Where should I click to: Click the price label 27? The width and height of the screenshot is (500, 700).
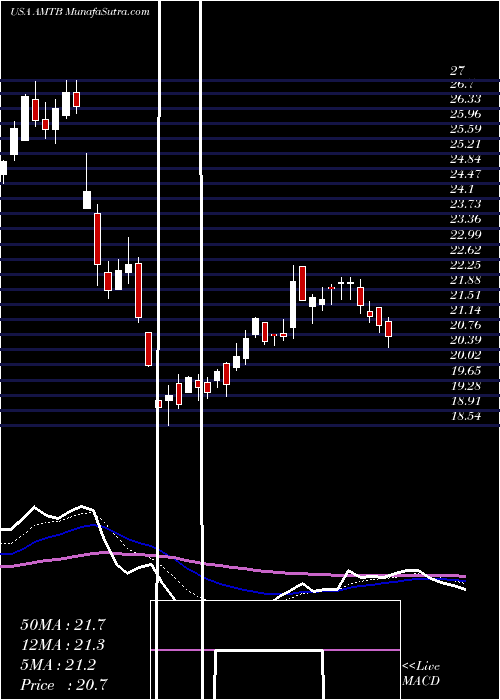(457, 71)
